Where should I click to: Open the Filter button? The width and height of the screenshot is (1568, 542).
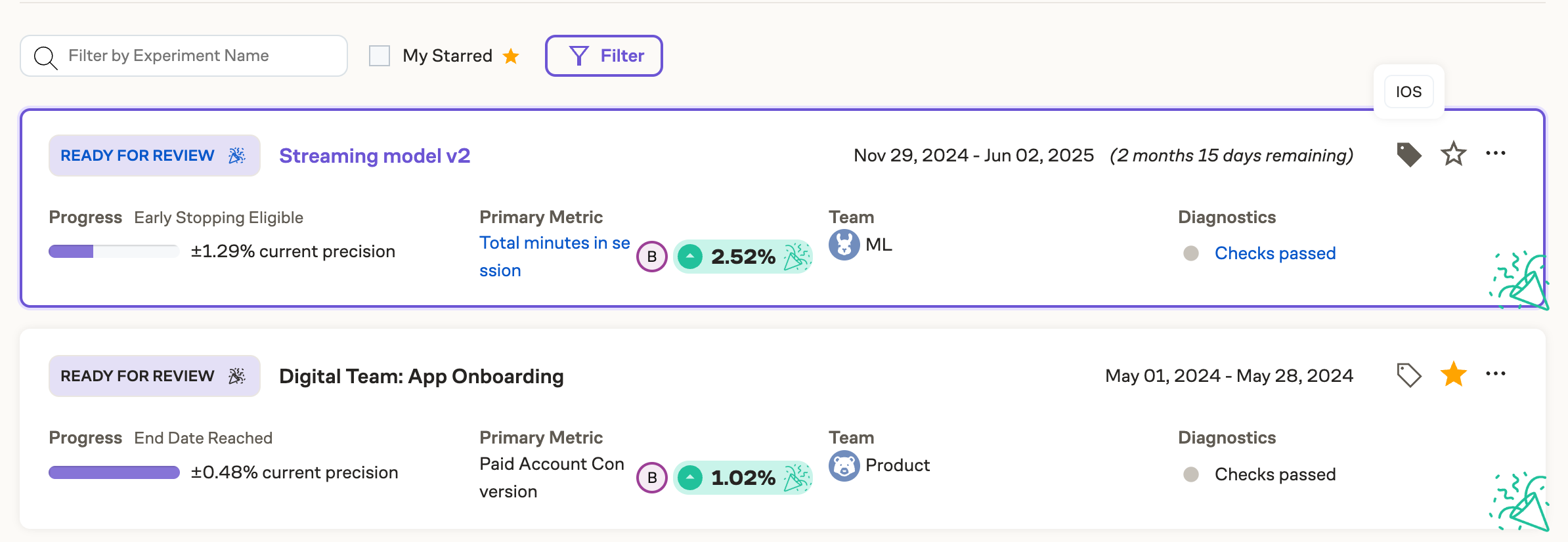[x=603, y=56]
